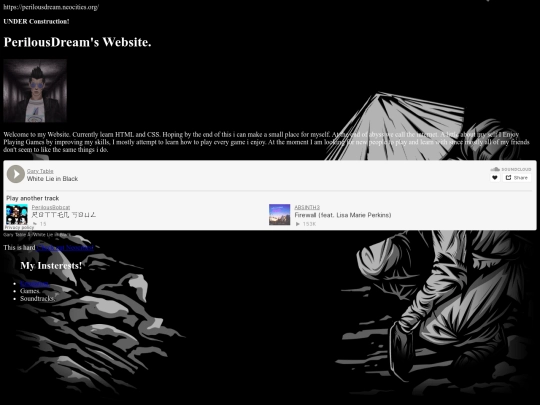The height and width of the screenshot is (405, 540).
Task: Open the Gary Table artist link in player
Action: pos(40,171)
